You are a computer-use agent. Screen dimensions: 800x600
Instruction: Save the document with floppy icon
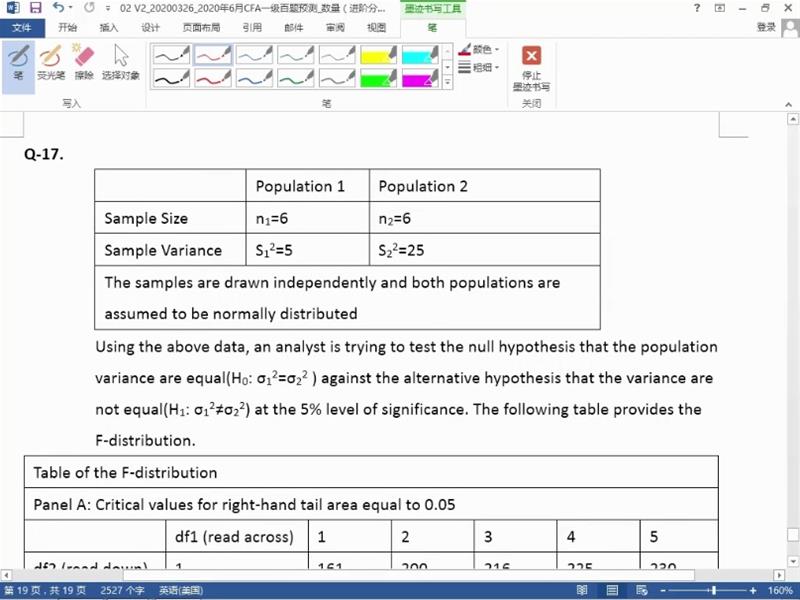pyautogui.click(x=35, y=8)
